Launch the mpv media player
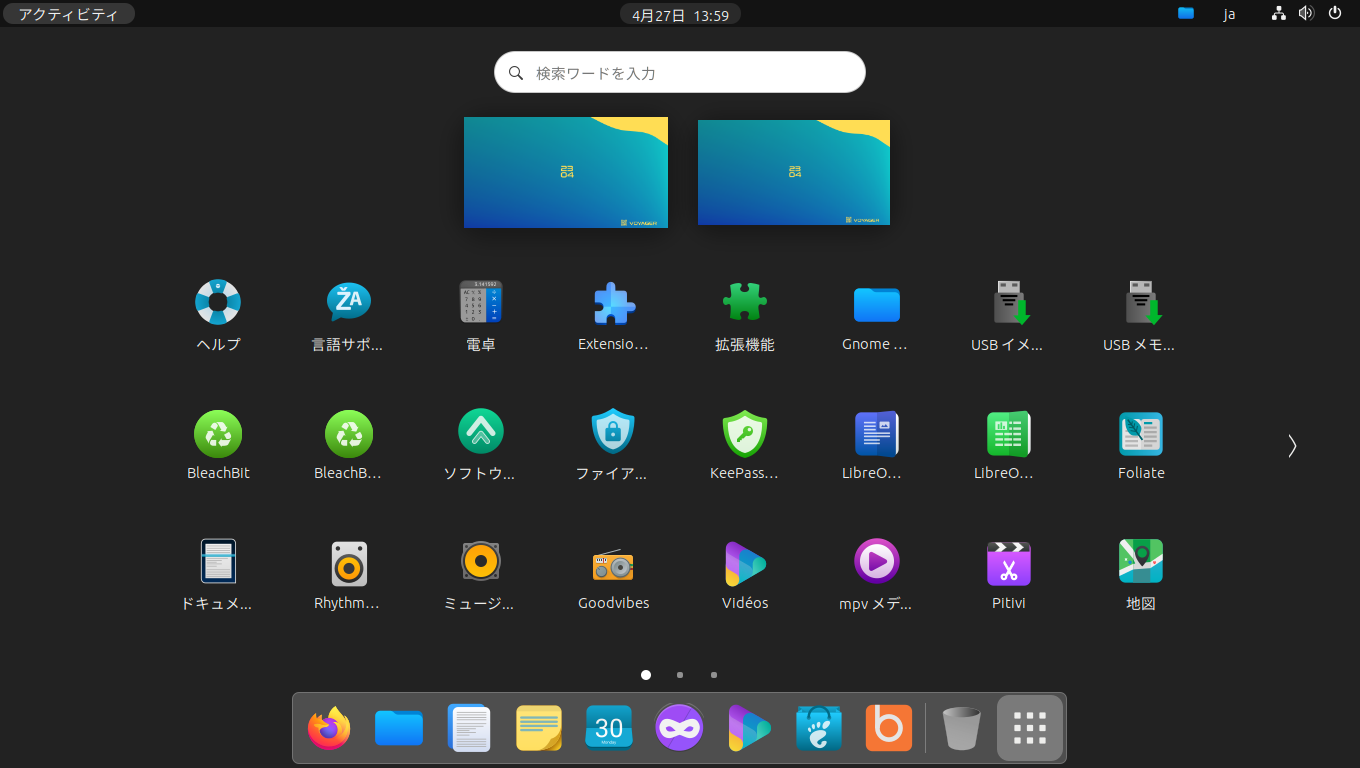 pos(876,563)
